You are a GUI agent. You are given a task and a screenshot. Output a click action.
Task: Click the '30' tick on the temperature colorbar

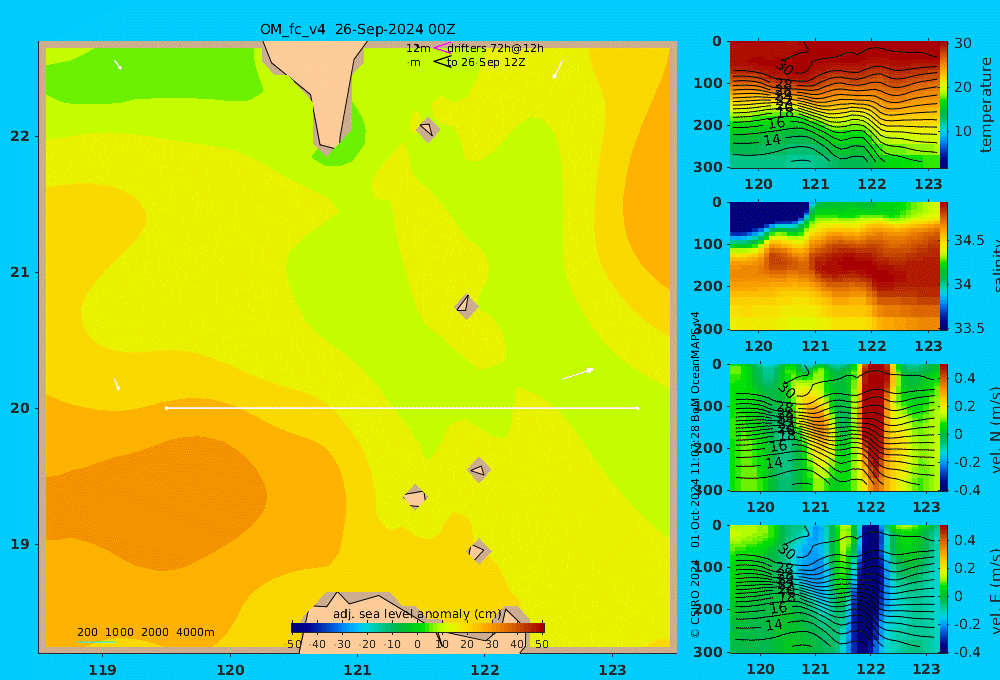(962, 43)
